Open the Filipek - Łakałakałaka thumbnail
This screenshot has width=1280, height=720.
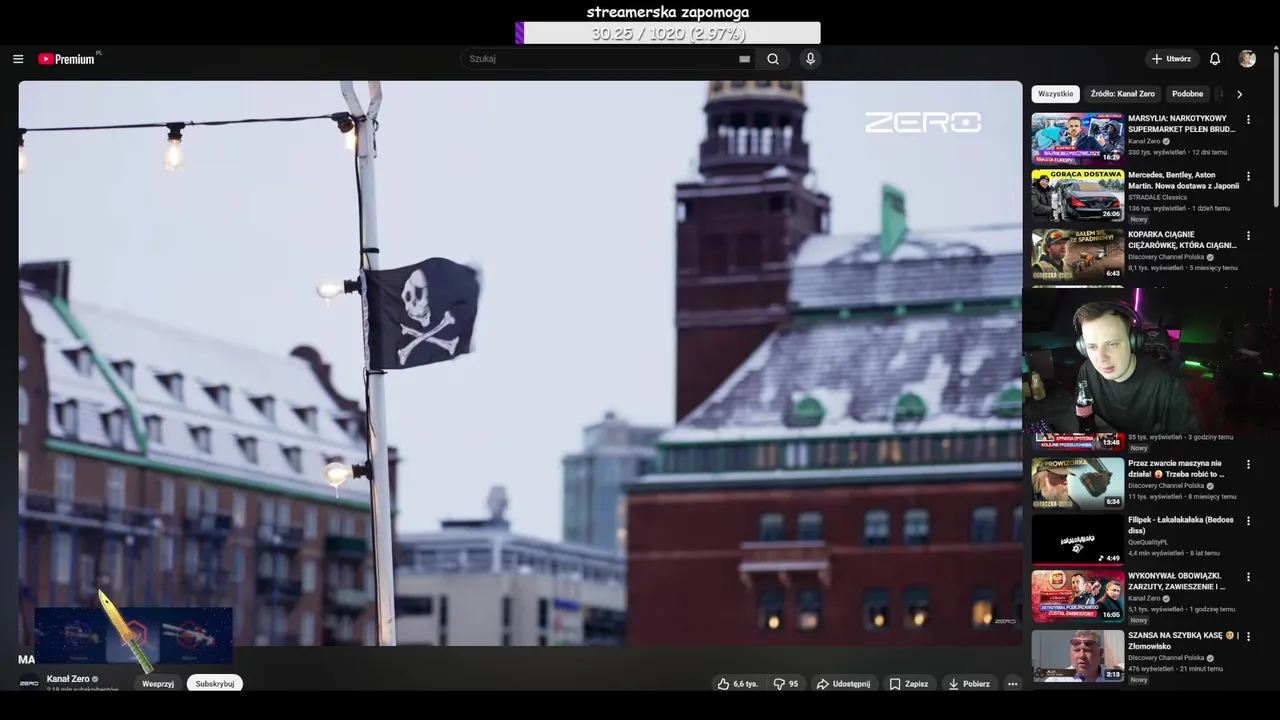(1078, 539)
